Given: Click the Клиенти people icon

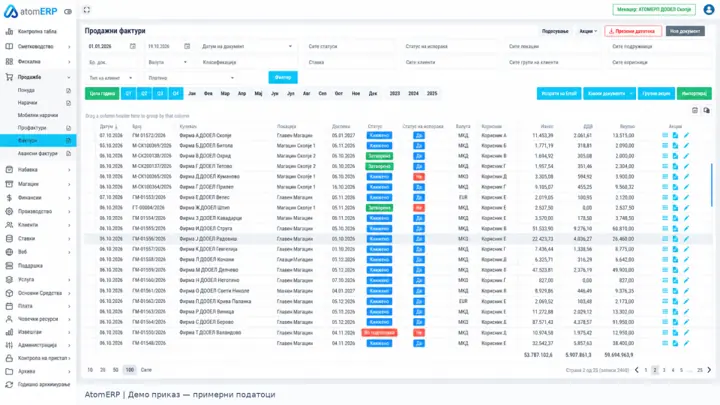Looking at the screenshot, I should (9, 225).
